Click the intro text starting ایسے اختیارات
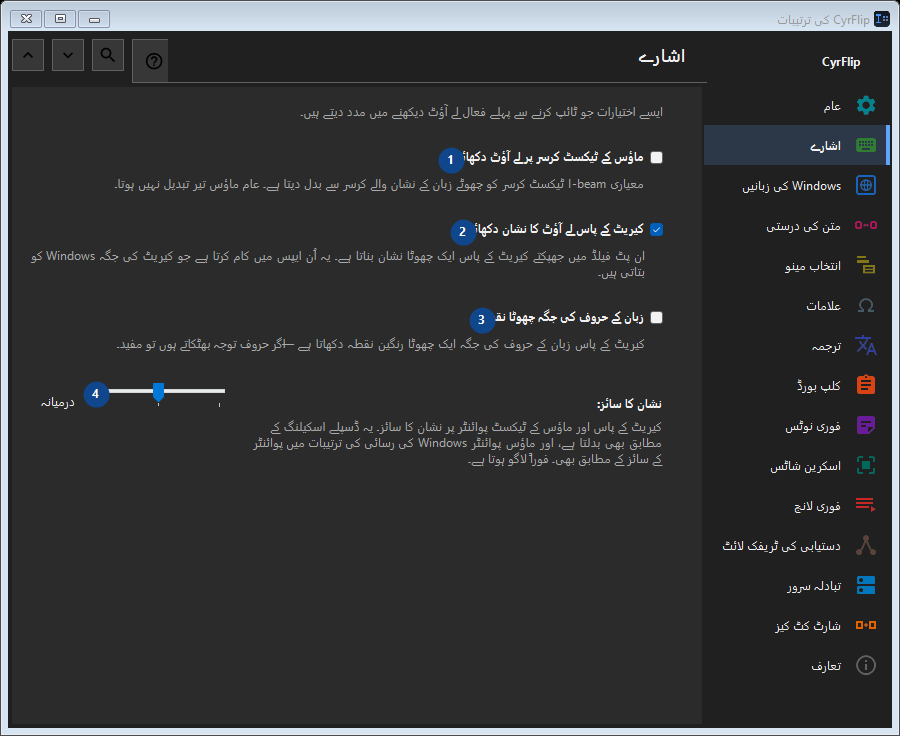The height and width of the screenshot is (736, 900). (482, 112)
